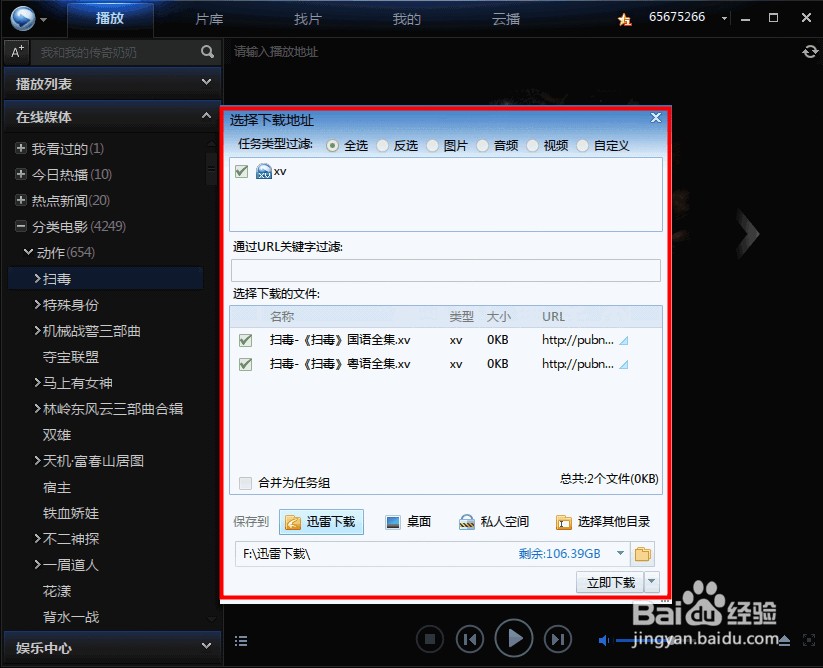The height and width of the screenshot is (668, 823).
Task: Collapse 分类电影 tree node
Action: (x=20, y=226)
